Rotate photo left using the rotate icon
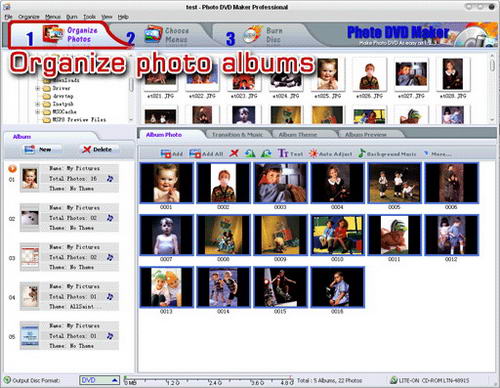 [x=250, y=153]
